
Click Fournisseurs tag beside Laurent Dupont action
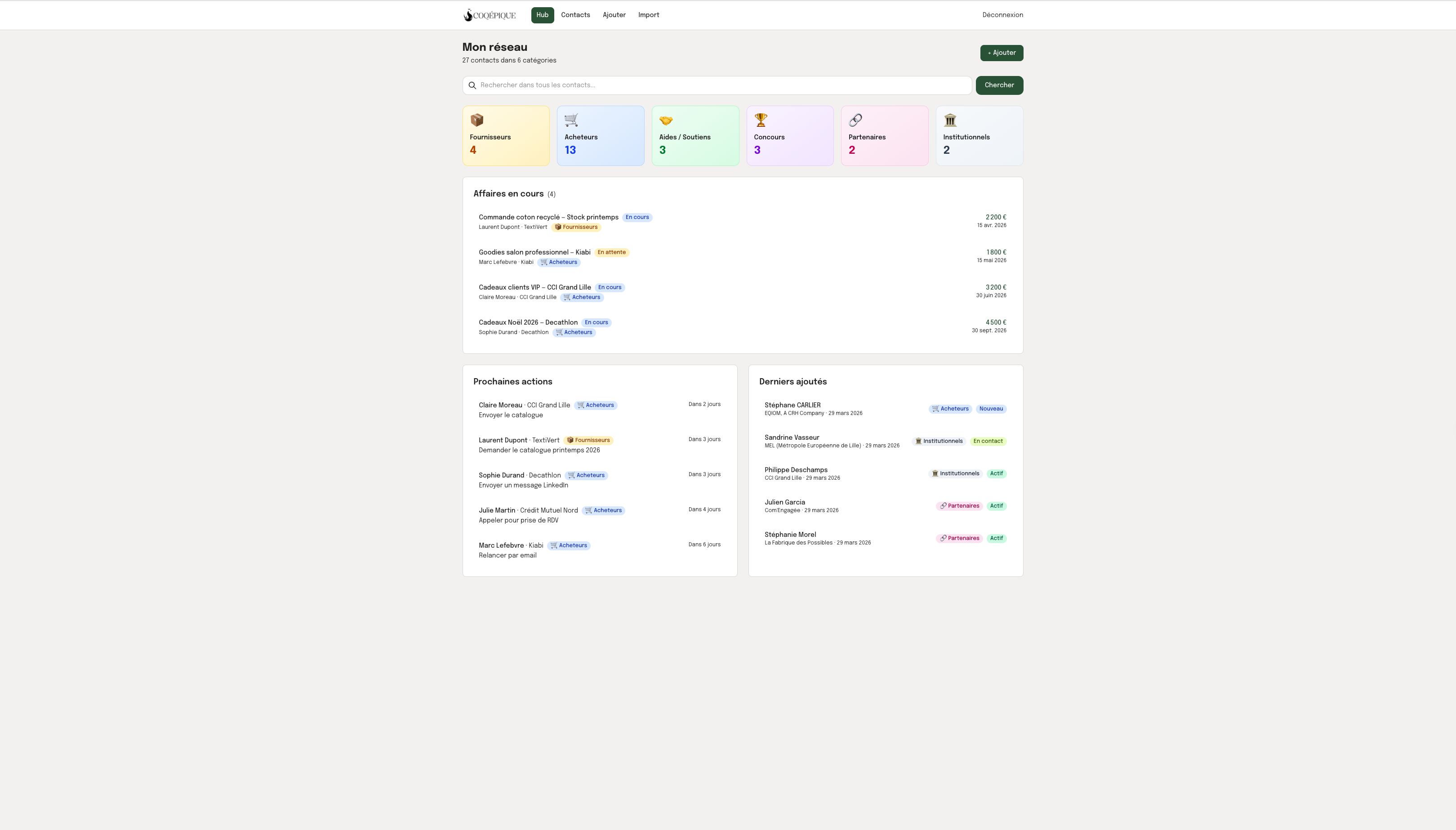588,440
